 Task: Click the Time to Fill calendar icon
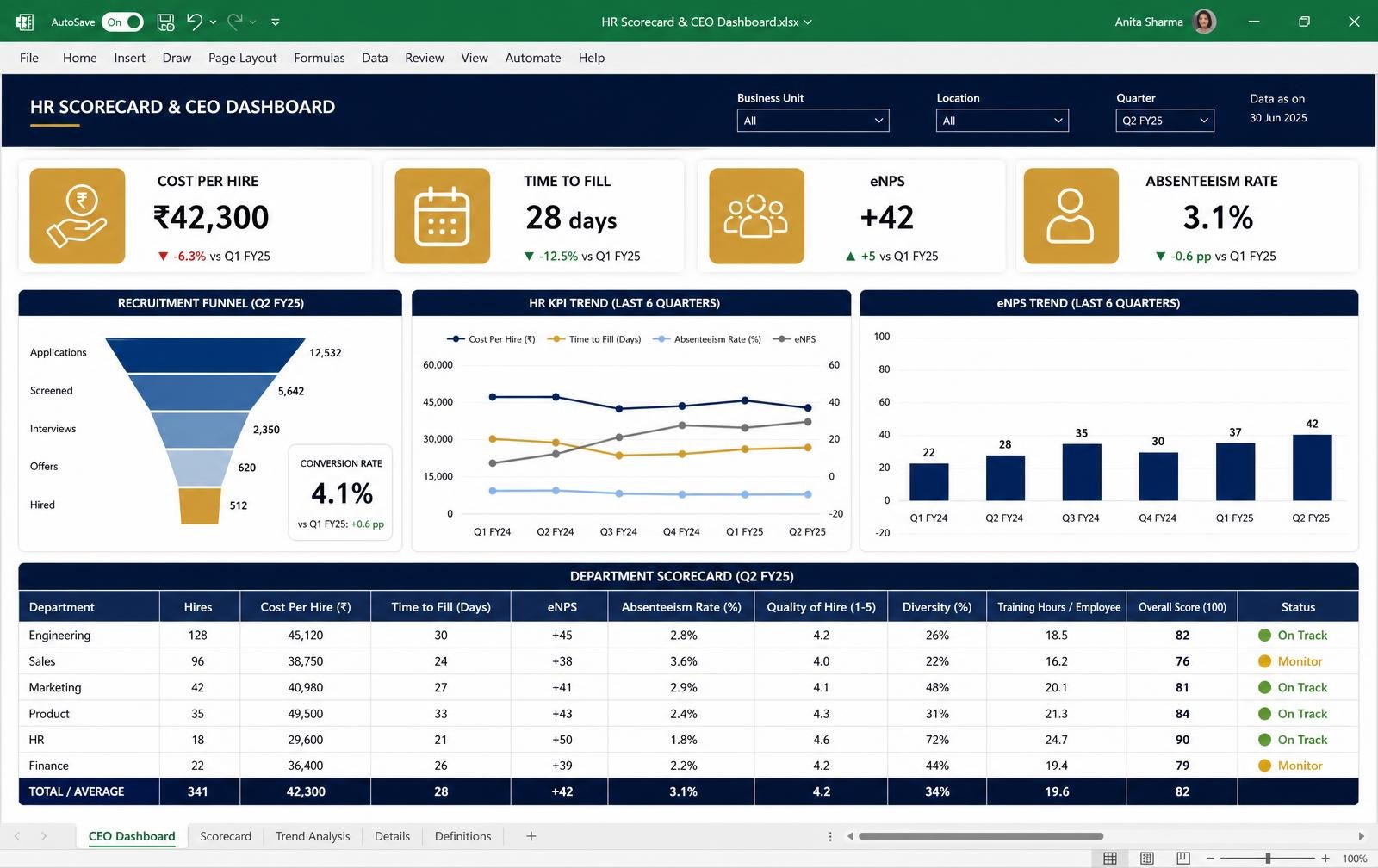coord(442,216)
